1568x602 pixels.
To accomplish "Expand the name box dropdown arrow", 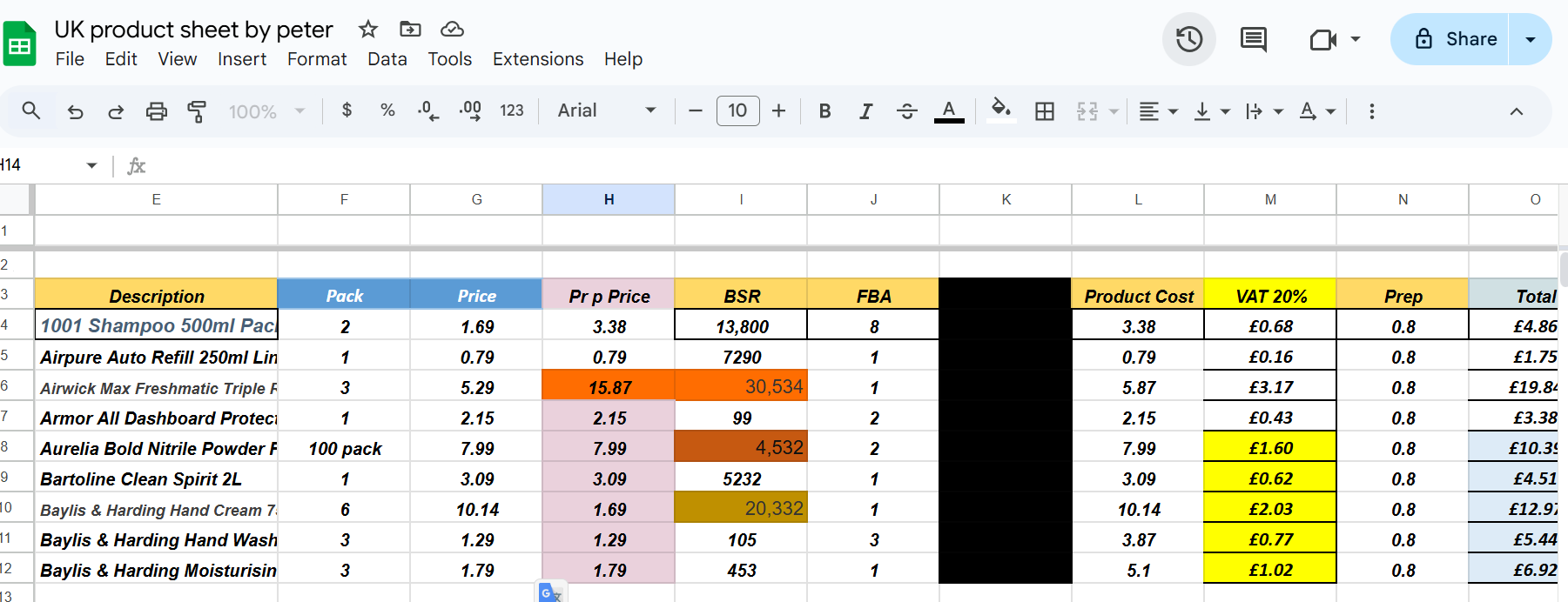I will (x=91, y=165).
